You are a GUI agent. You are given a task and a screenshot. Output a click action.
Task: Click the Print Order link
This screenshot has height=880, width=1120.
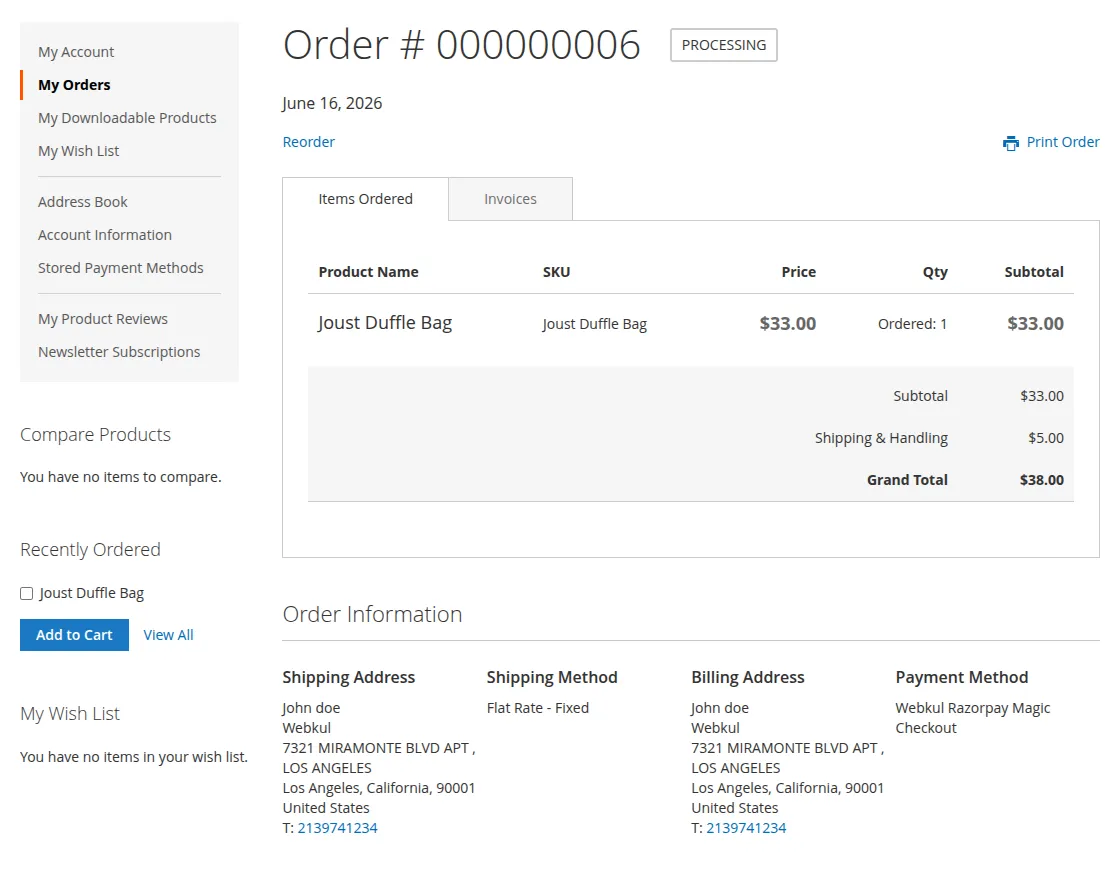[1063, 142]
